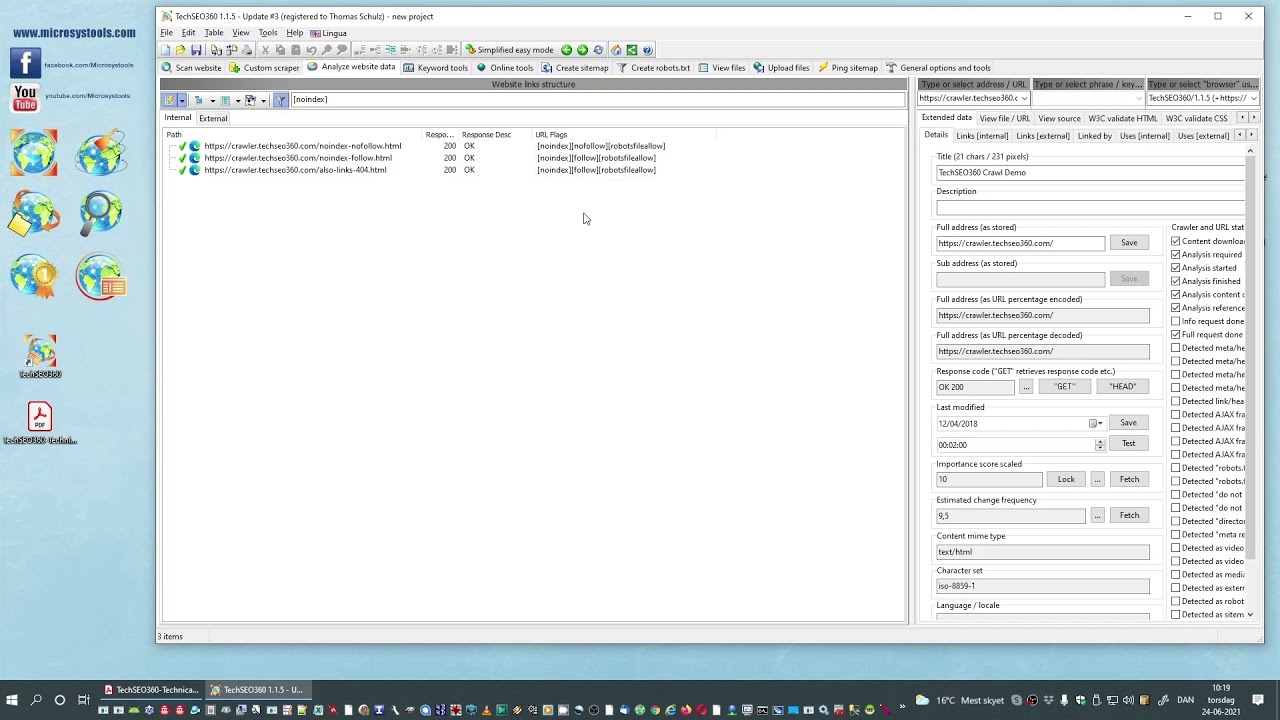Click the Test button under Last modified

1128,443
